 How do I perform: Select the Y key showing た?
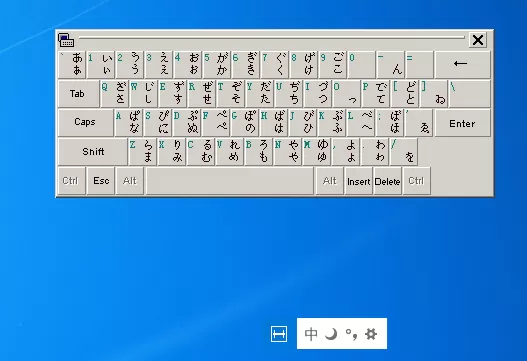coord(259,93)
